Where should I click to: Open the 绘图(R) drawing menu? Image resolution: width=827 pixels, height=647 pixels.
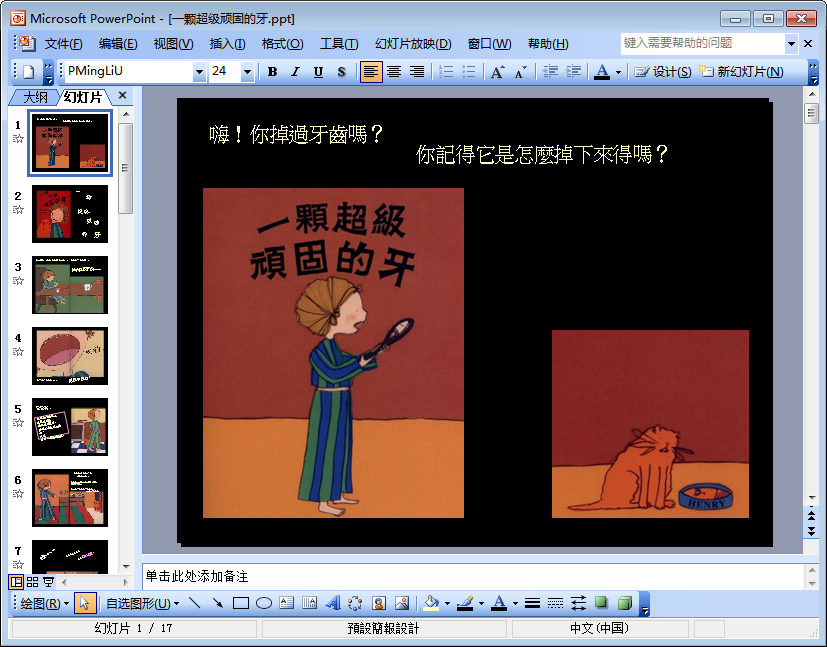click(x=44, y=603)
